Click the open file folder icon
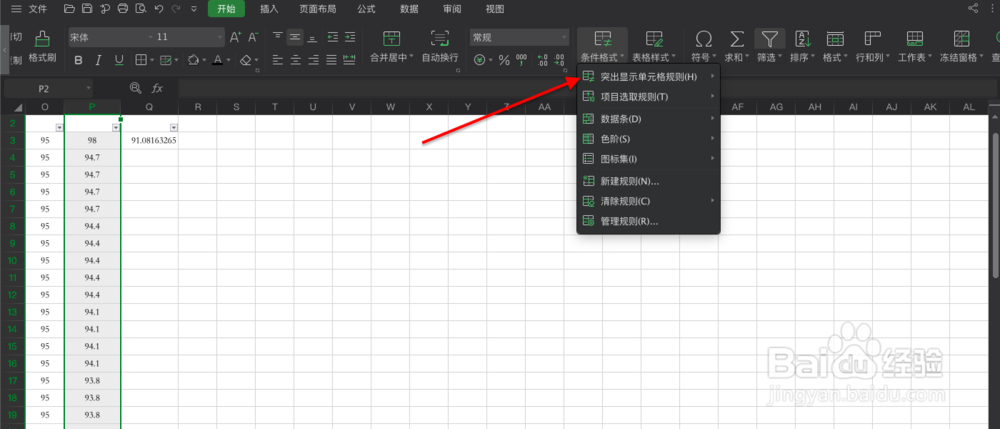This screenshot has width=1000, height=429. [70, 9]
